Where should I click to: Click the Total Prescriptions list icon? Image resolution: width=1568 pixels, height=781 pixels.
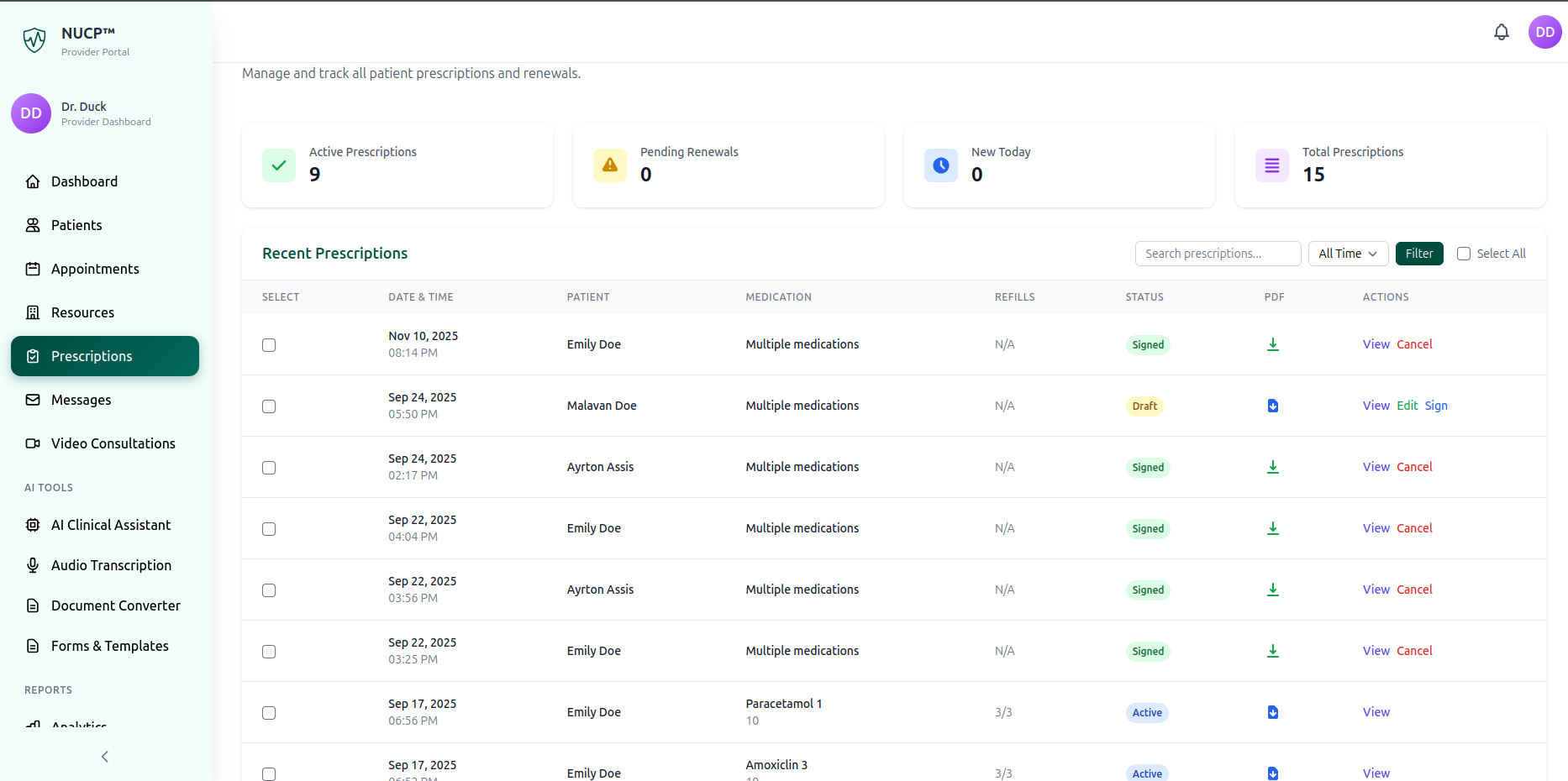pyautogui.click(x=1271, y=165)
